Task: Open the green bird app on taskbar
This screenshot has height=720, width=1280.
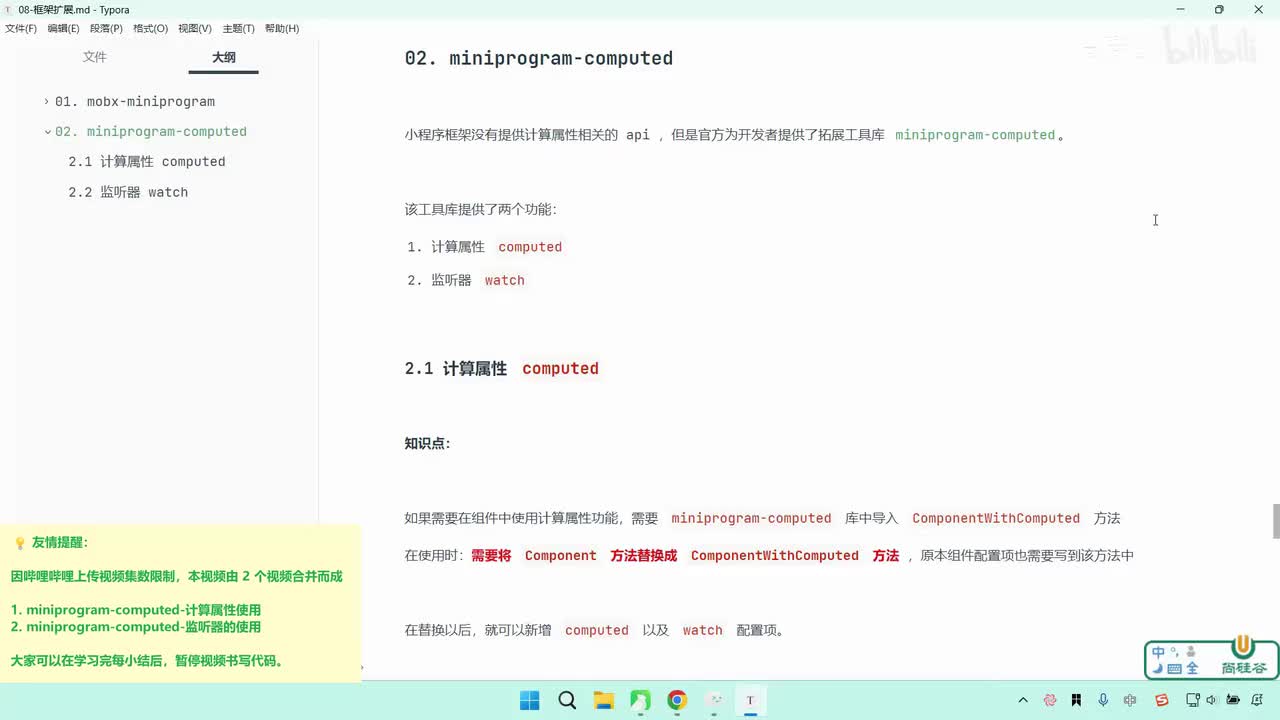Action: point(640,700)
